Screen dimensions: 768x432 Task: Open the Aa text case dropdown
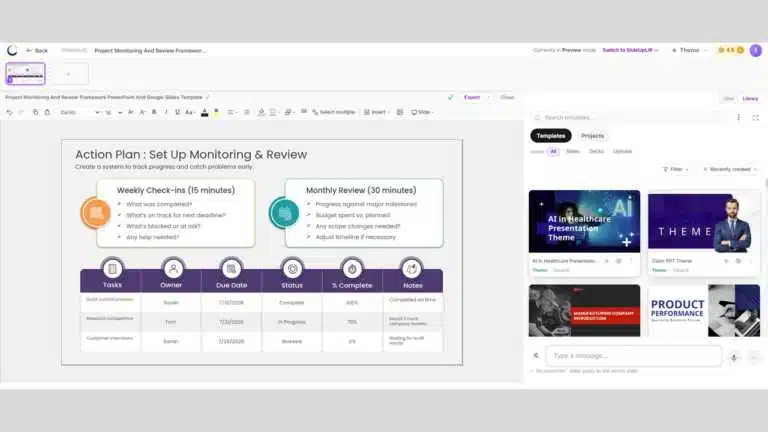(x=191, y=112)
